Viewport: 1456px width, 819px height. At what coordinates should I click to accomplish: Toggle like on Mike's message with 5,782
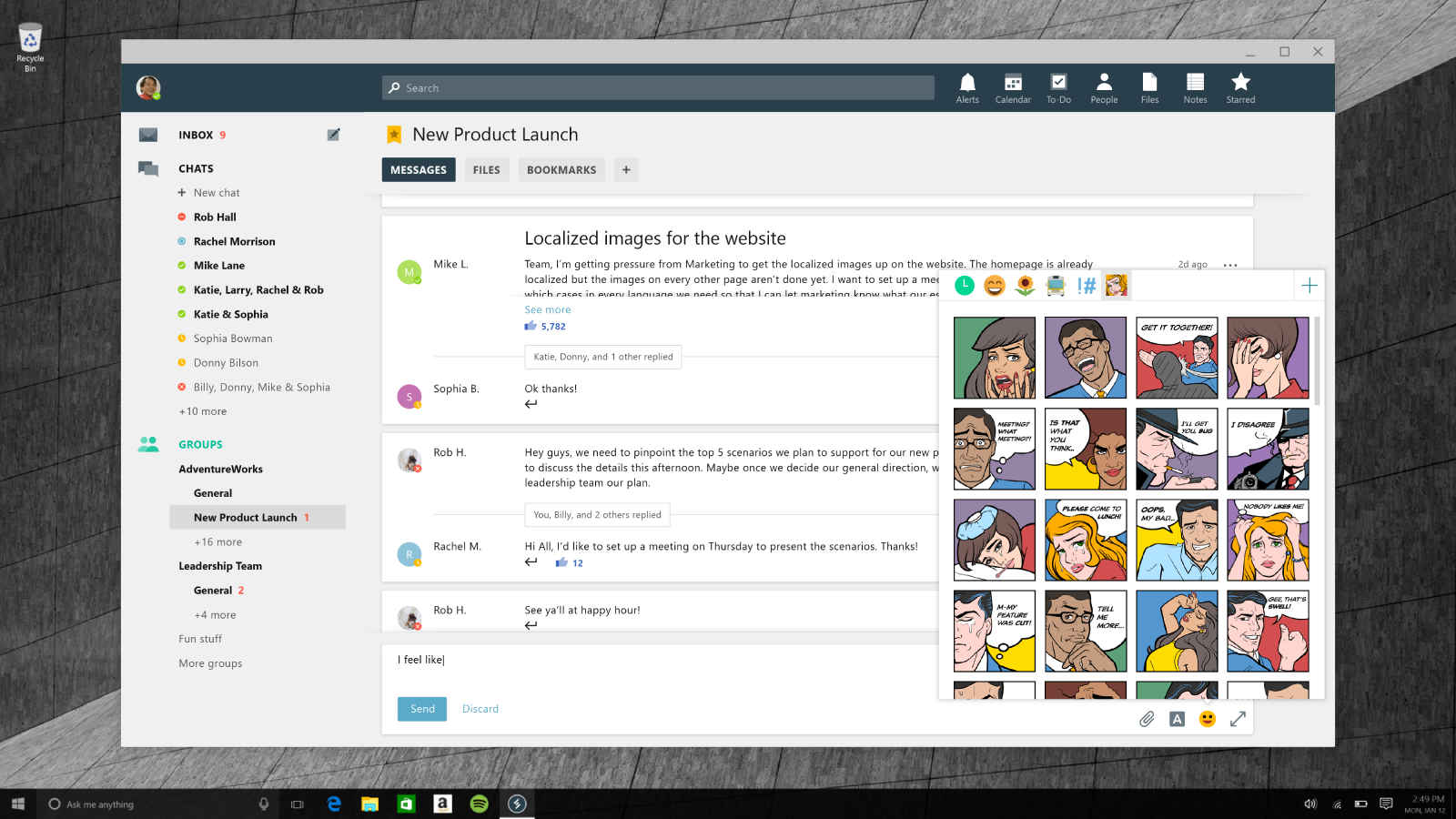click(531, 326)
